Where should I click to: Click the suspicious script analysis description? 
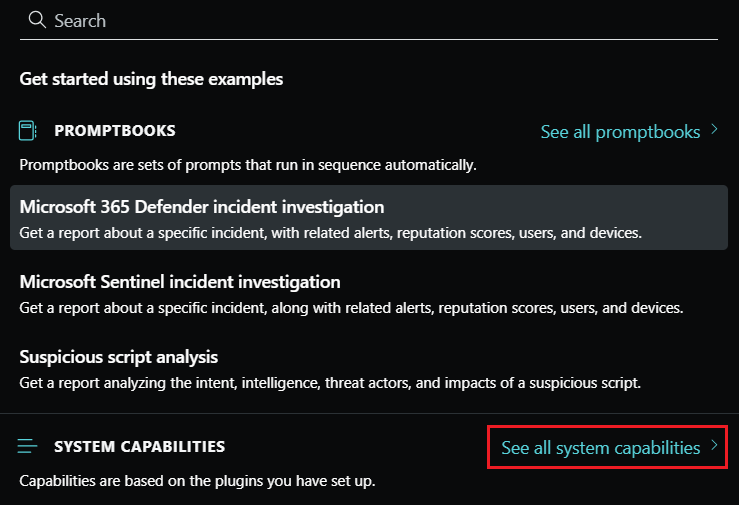pos(330,383)
